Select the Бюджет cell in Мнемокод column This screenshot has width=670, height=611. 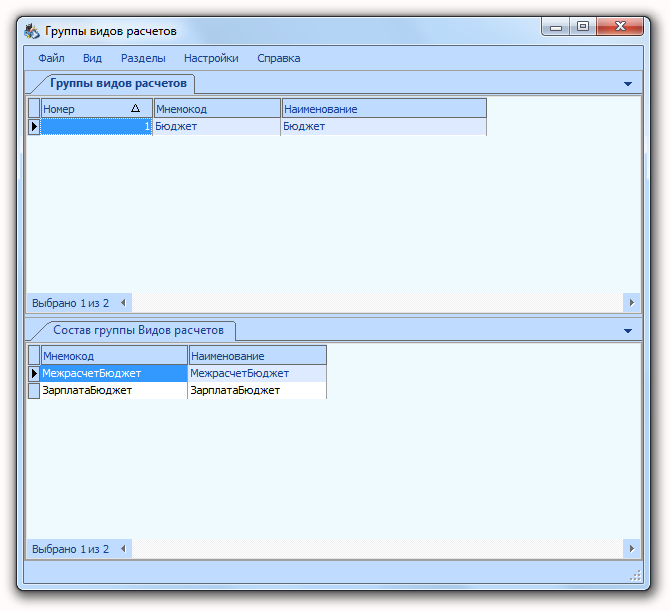(x=217, y=126)
